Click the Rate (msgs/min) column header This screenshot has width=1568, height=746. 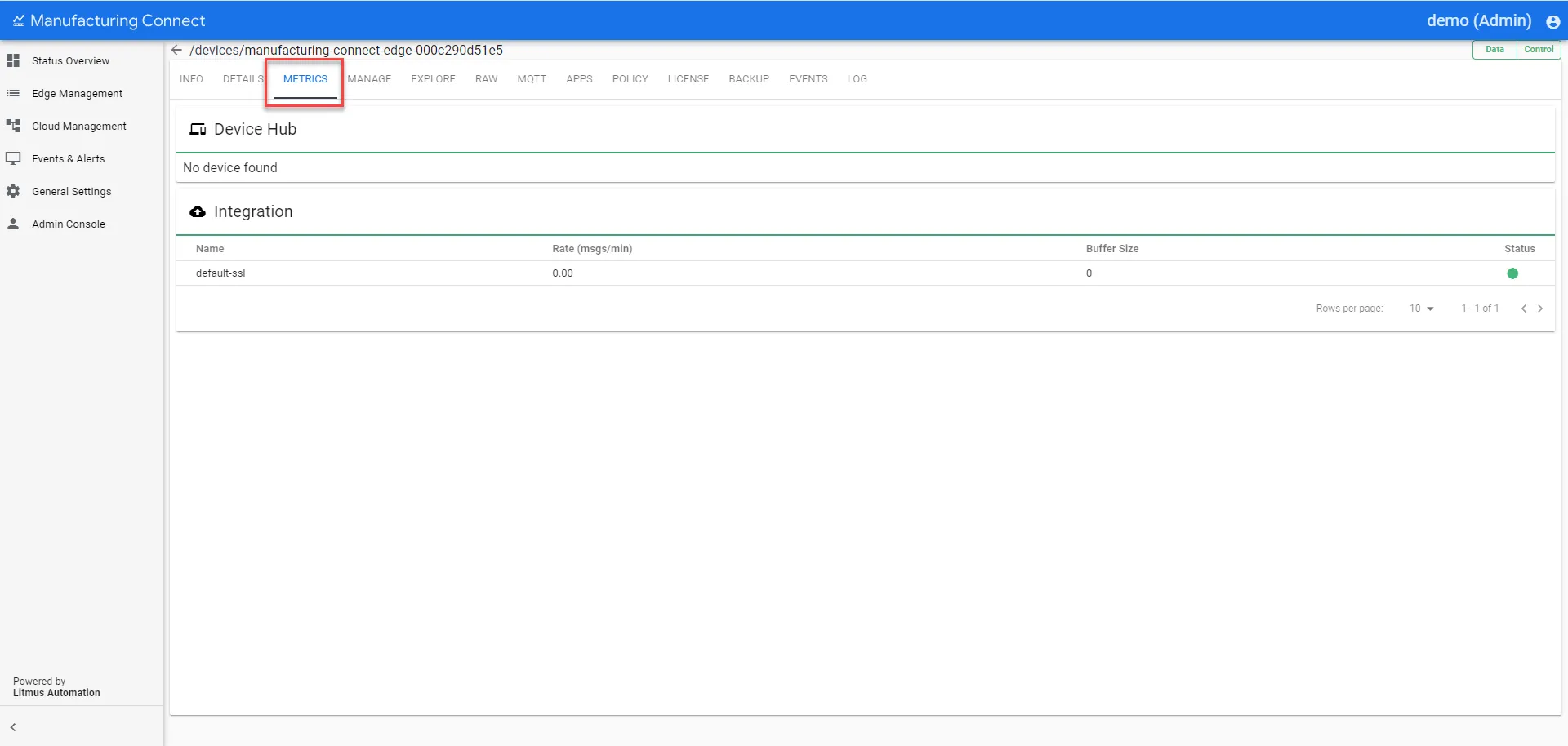(592, 249)
